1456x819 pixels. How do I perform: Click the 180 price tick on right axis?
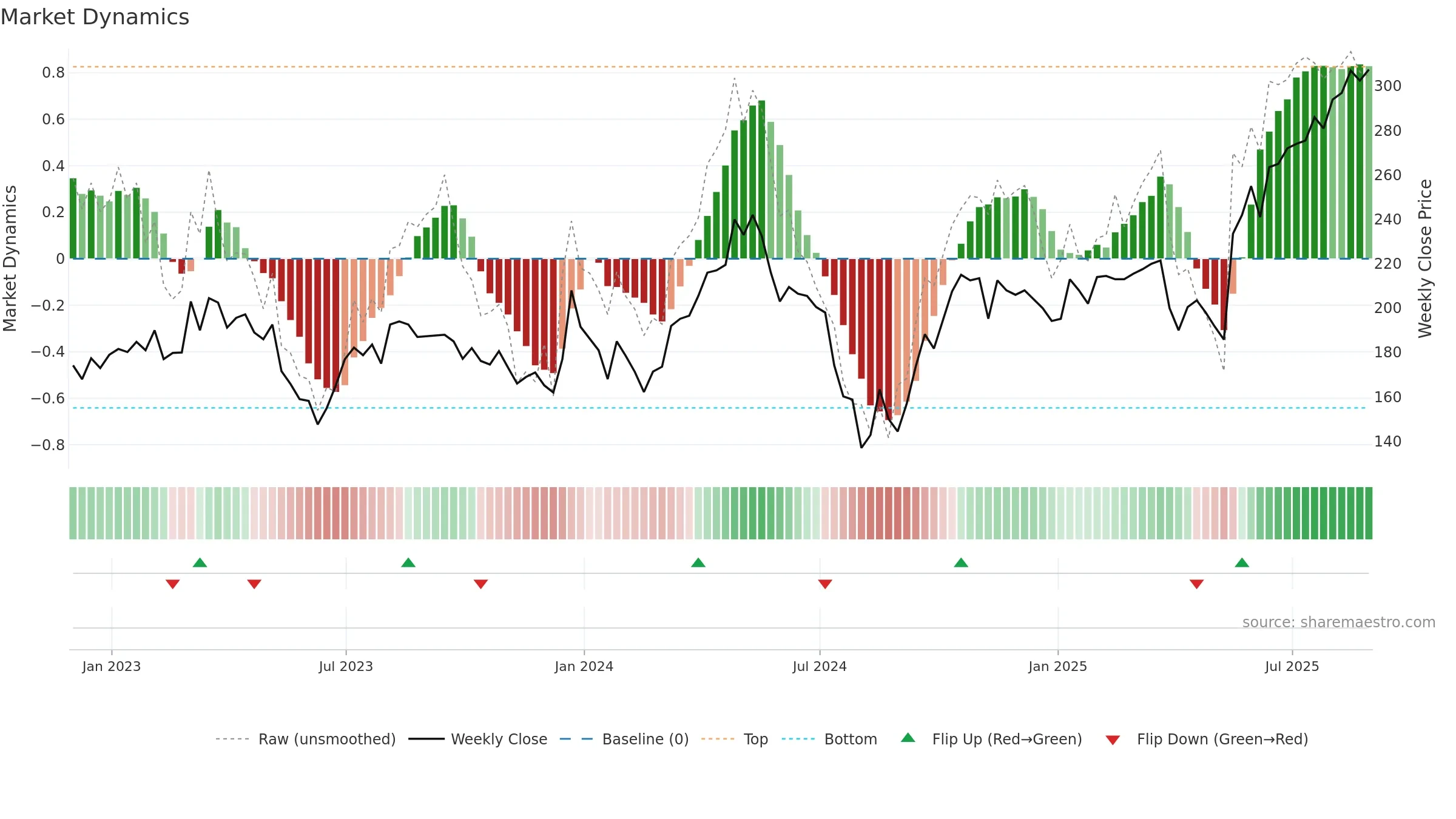1388,352
